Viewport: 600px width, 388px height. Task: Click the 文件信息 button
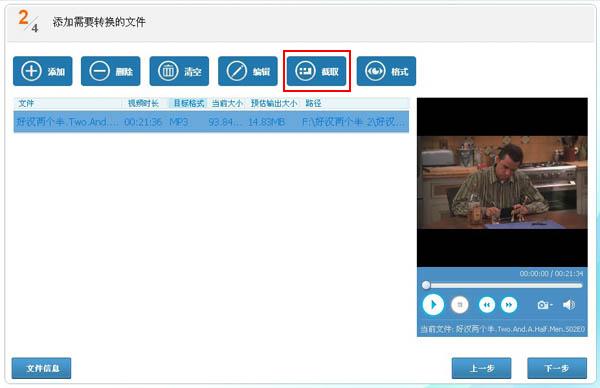tap(41, 368)
